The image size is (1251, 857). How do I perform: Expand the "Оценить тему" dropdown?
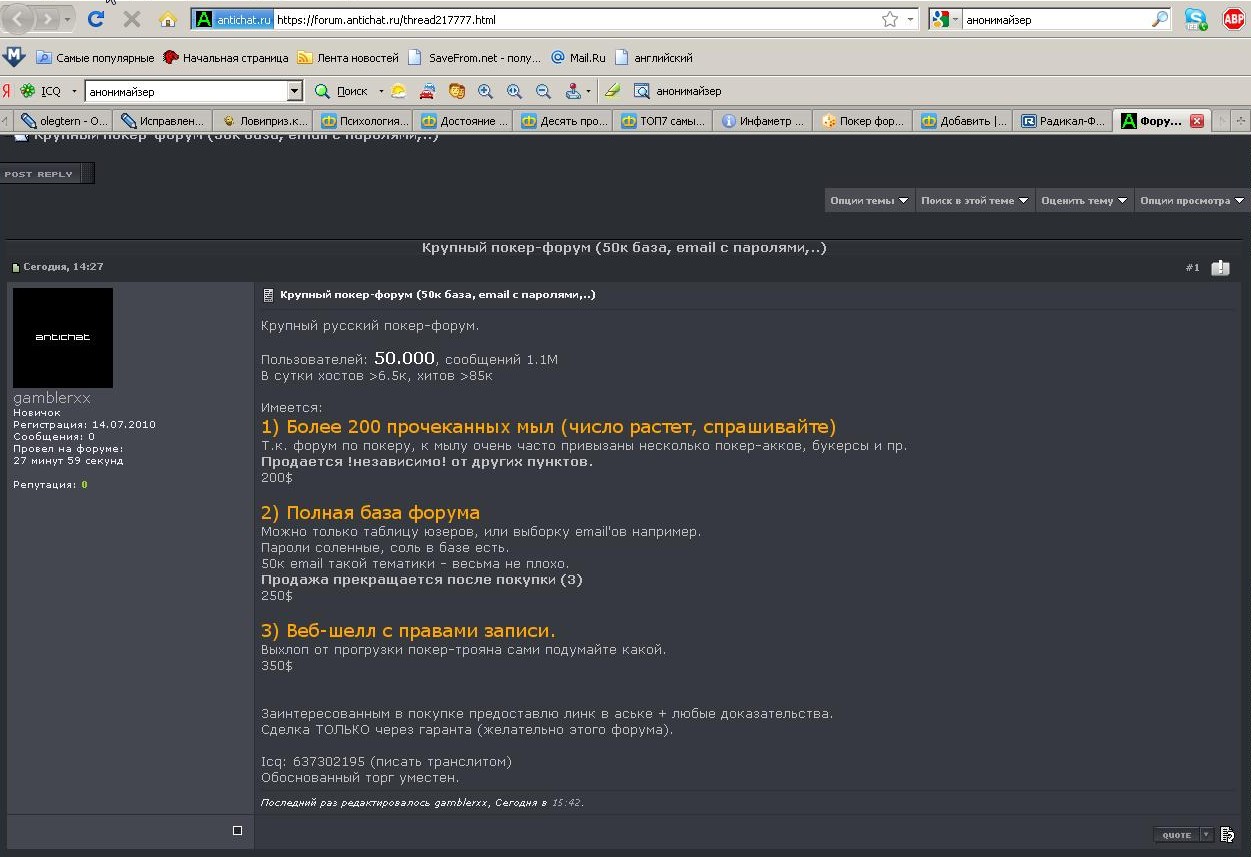tap(1084, 201)
